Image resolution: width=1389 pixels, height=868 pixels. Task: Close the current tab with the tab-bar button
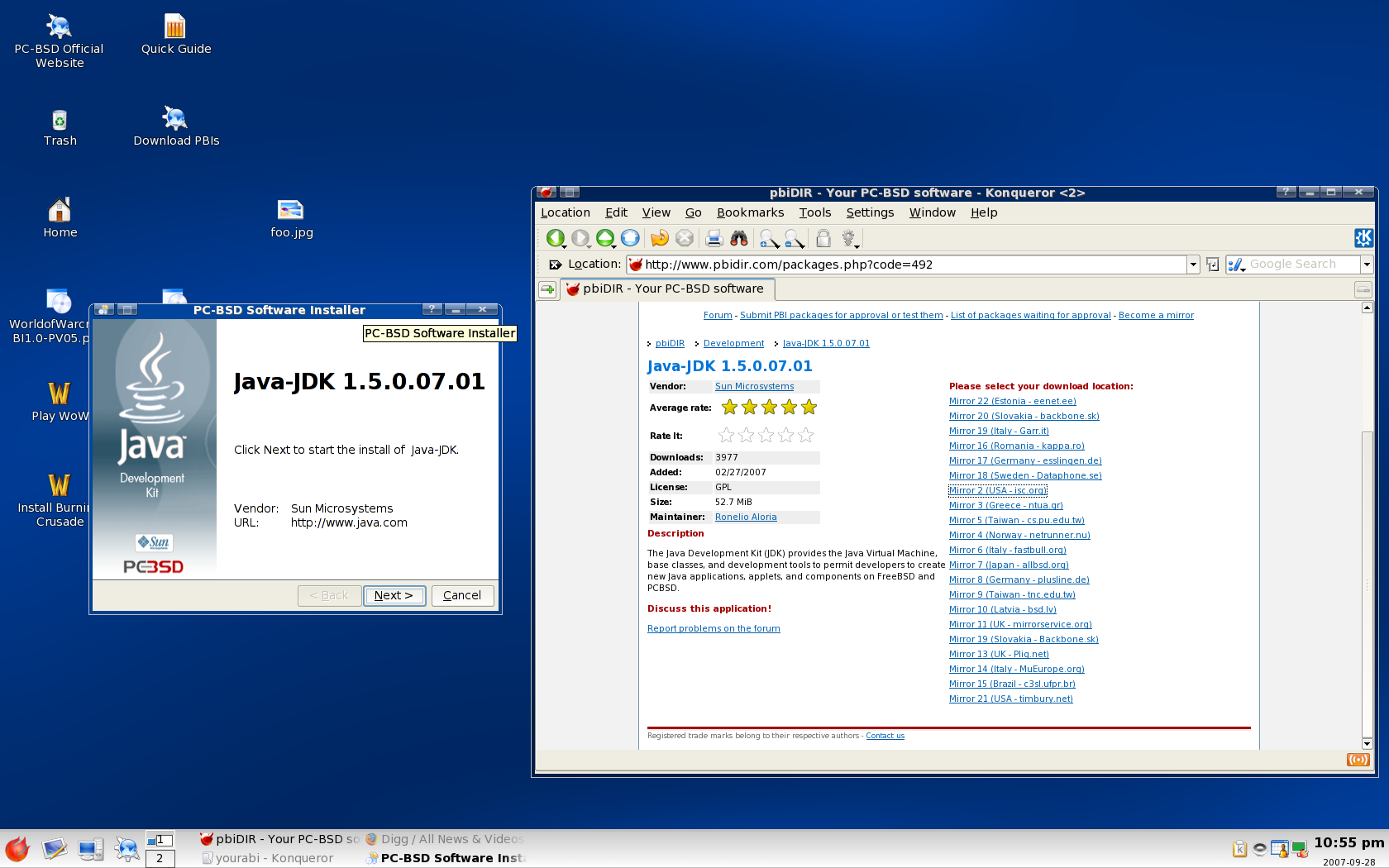1363,289
